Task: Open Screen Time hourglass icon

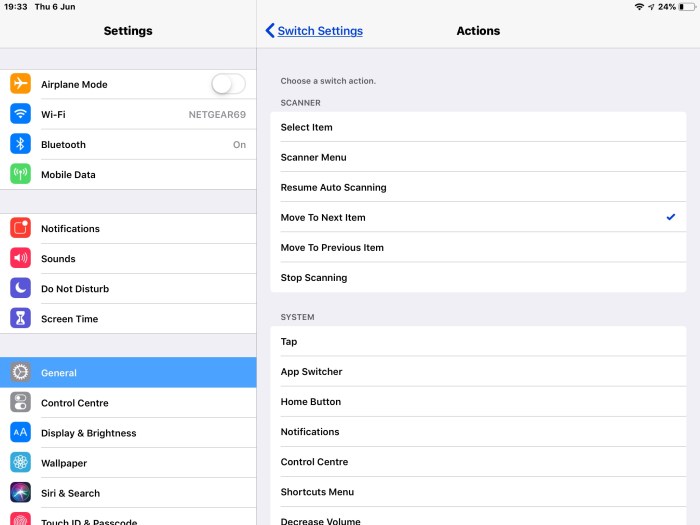Action: pos(20,318)
